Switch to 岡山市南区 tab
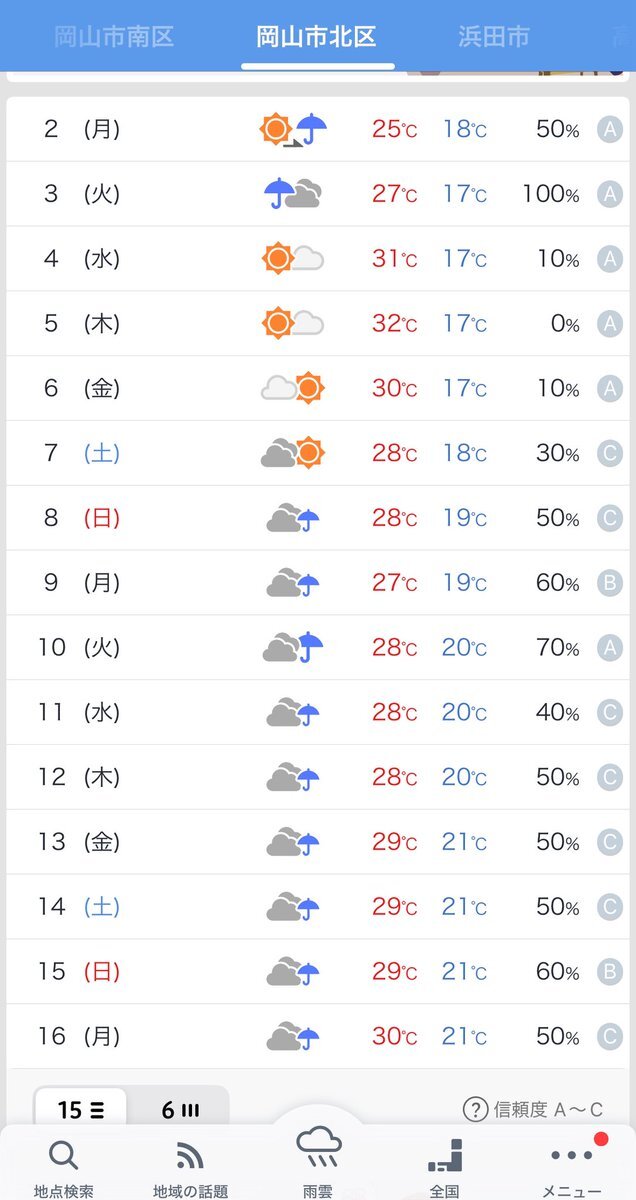This screenshot has width=636, height=1200. coord(113,37)
